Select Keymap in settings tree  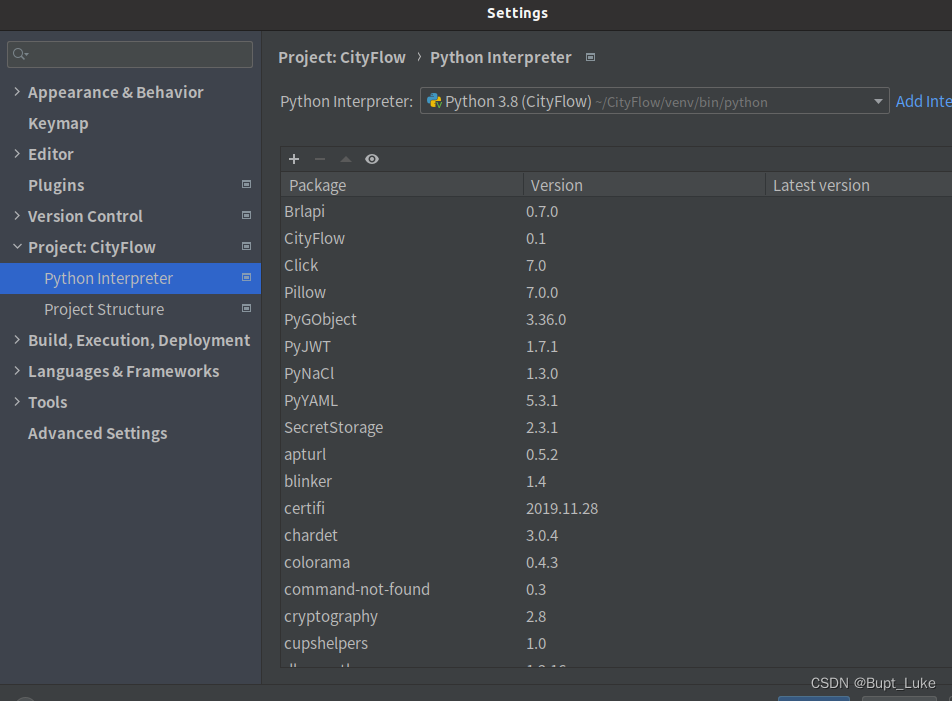coord(58,124)
